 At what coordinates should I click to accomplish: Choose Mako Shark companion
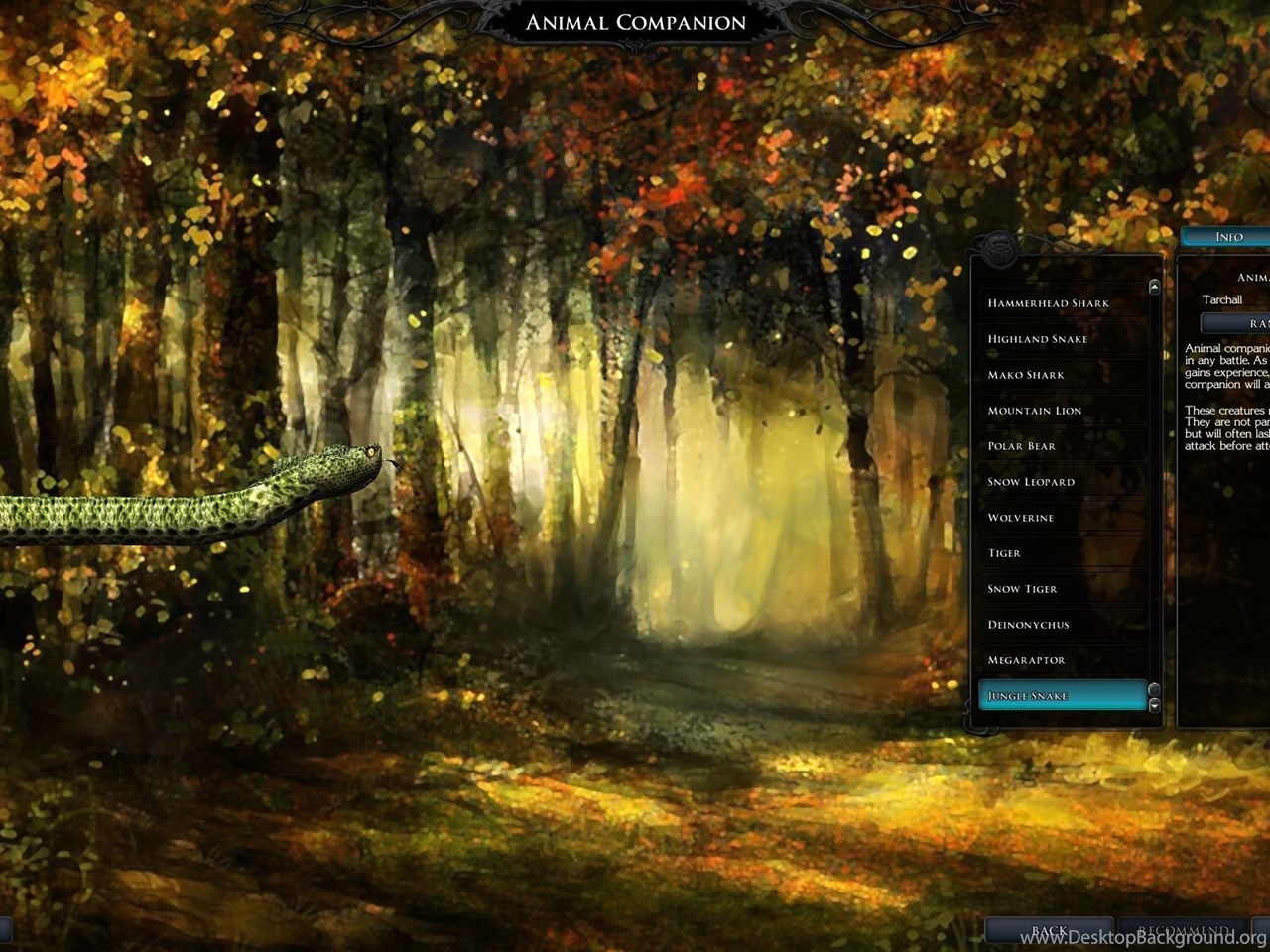(1062, 375)
